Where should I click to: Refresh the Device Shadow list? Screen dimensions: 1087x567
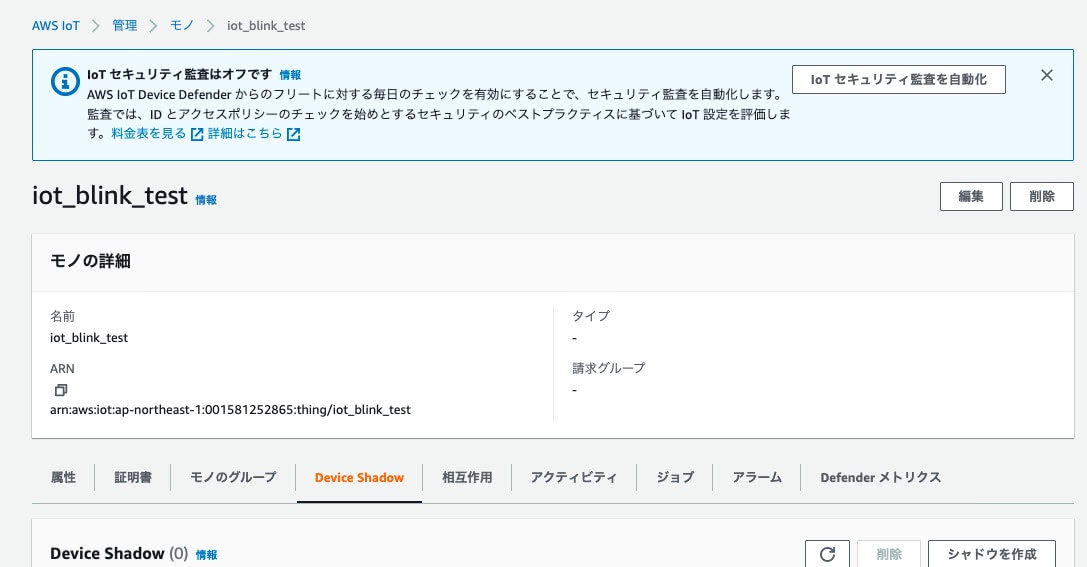(x=827, y=554)
